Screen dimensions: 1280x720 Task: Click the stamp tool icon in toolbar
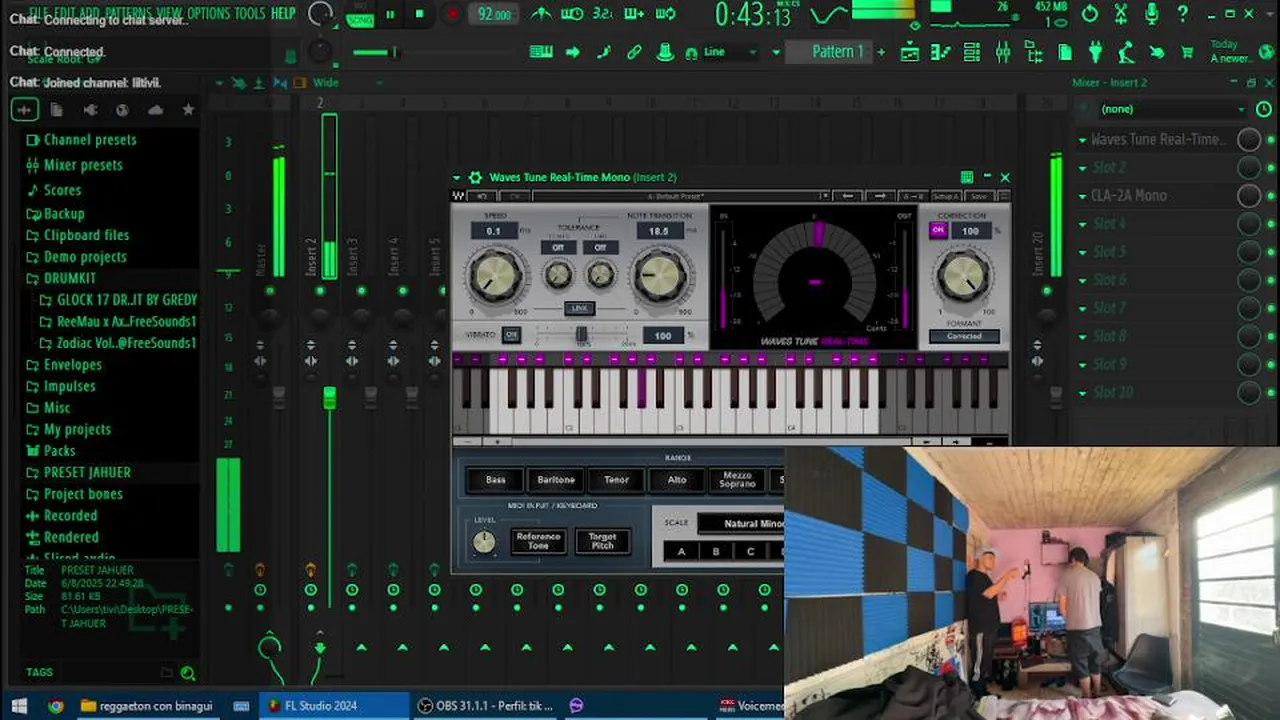point(664,52)
